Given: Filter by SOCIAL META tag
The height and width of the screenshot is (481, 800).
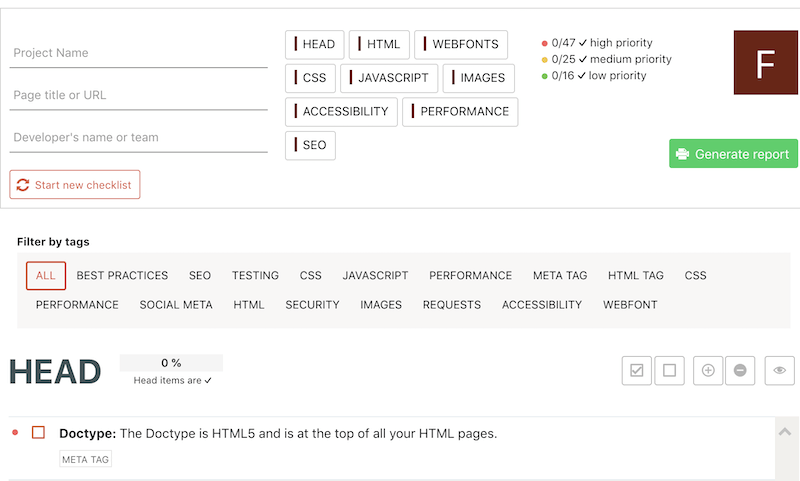Looking at the screenshot, I should click(x=176, y=305).
